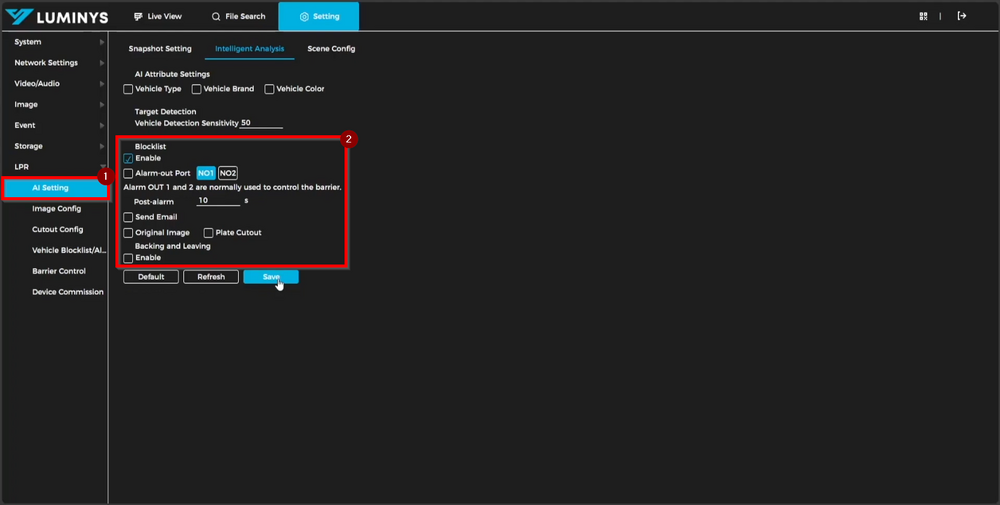This screenshot has height=505, width=1000.
Task: Toggle the Blocklist Enable checkbox
Action: (x=128, y=159)
